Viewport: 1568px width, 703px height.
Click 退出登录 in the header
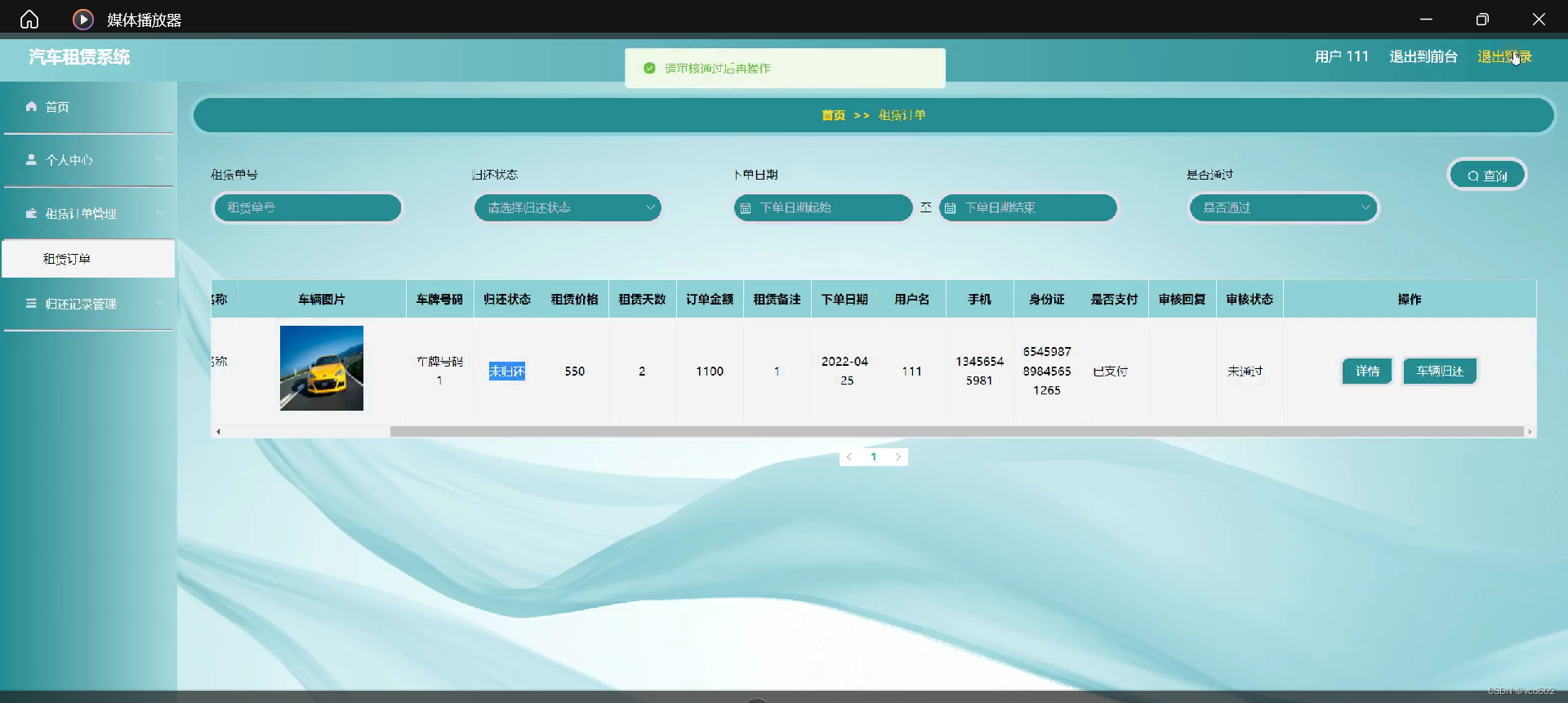click(x=1504, y=56)
